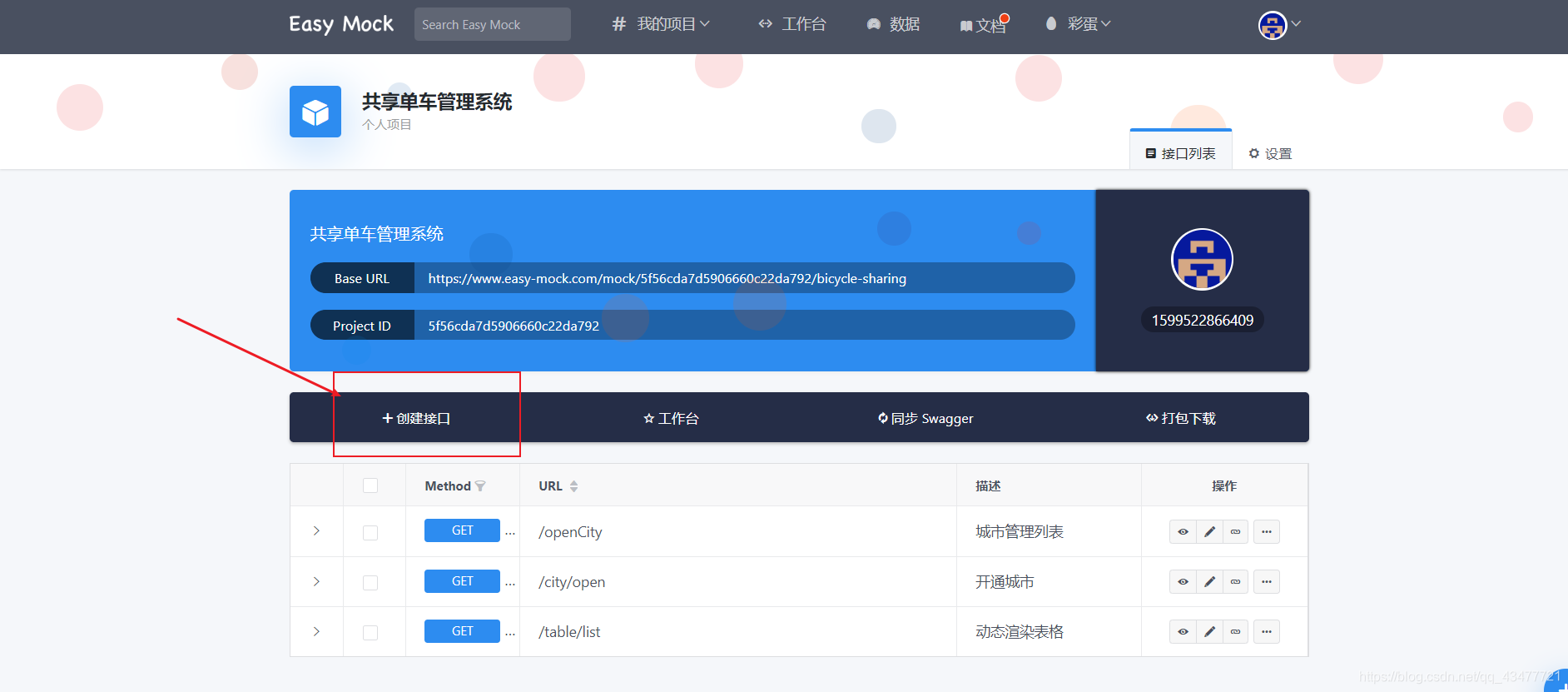Click GET method badge for /city/open
1568x692 pixels.
click(x=462, y=581)
